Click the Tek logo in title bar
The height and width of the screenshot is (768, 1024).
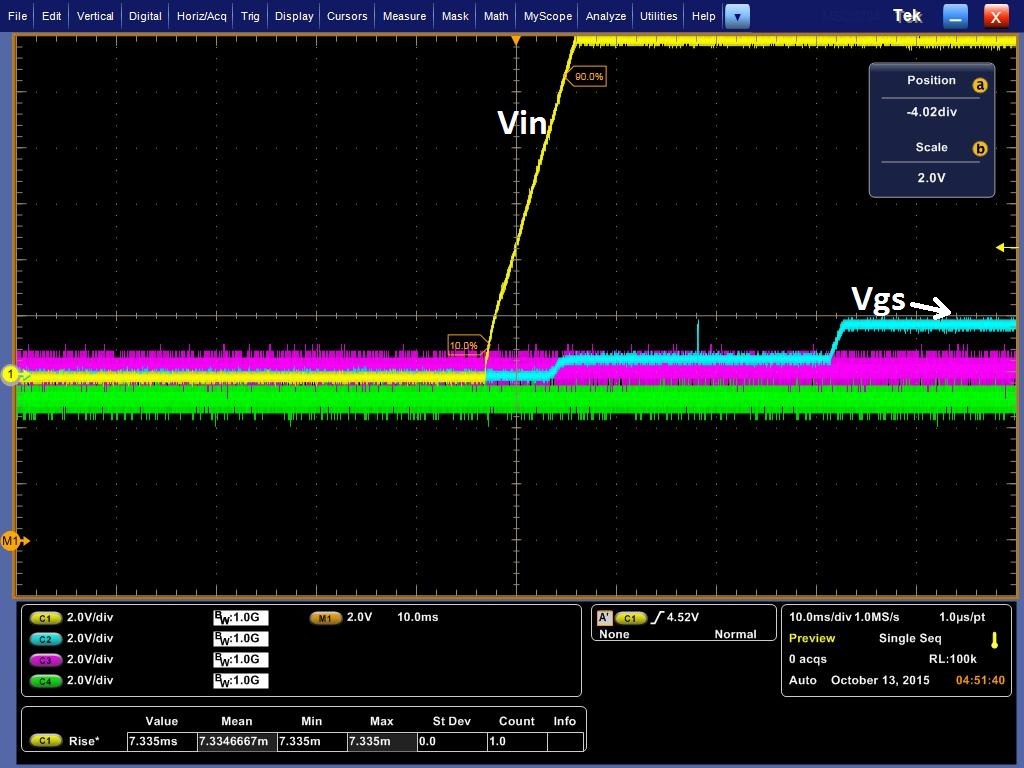[907, 16]
